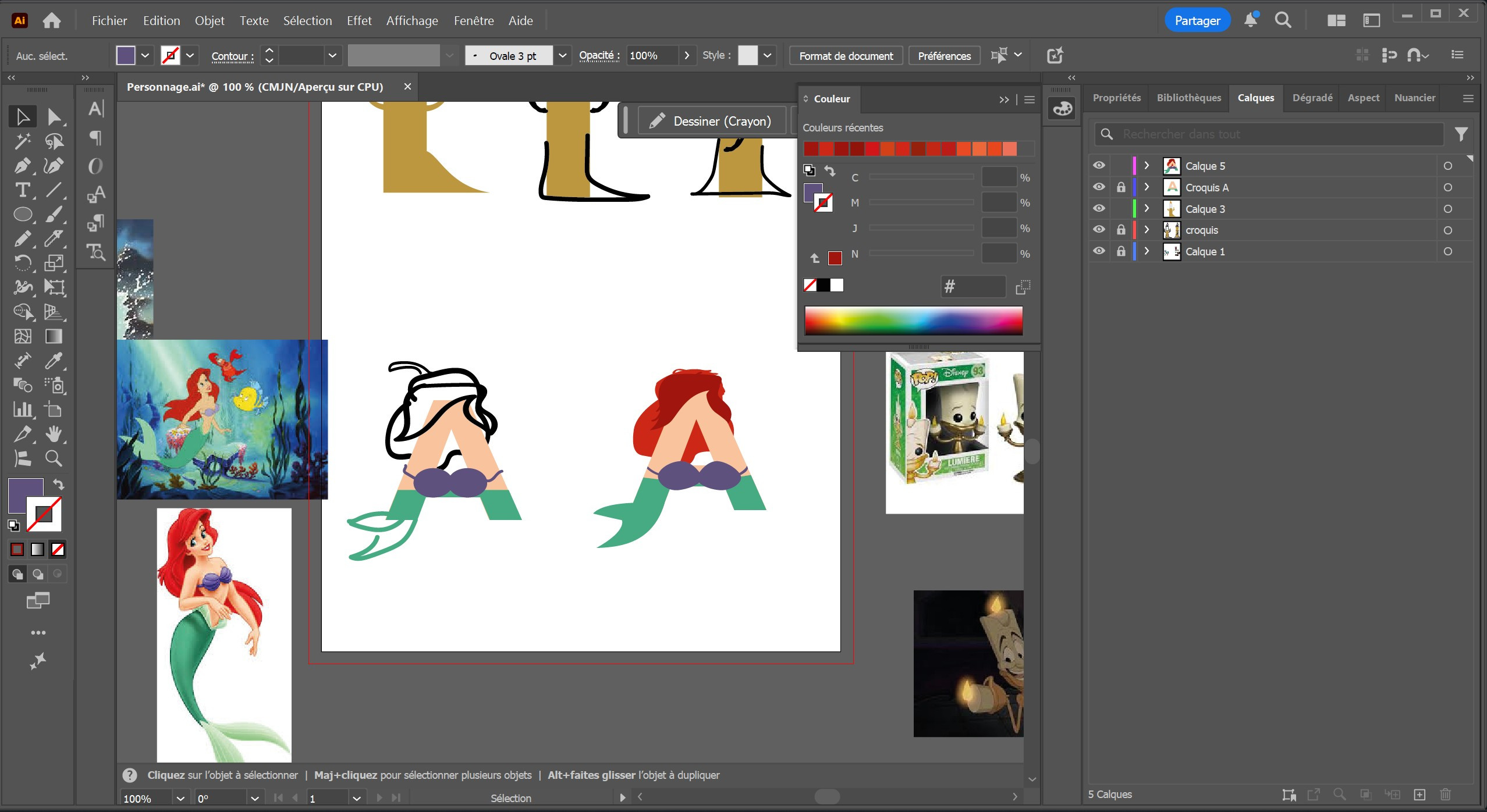
Task: Unlock the Croquis A layer
Action: click(1120, 187)
